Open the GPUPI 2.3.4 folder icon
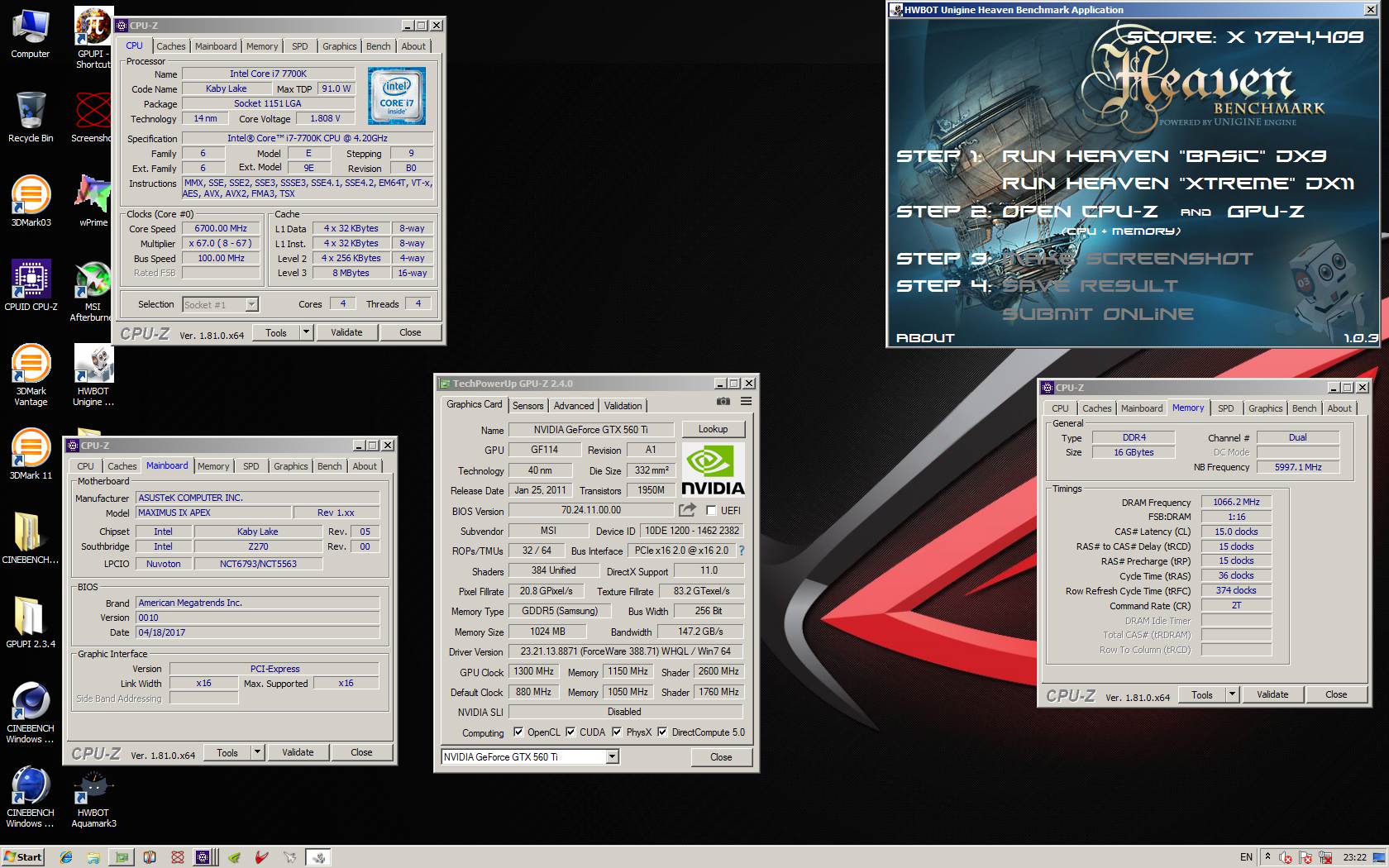 [31, 622]
